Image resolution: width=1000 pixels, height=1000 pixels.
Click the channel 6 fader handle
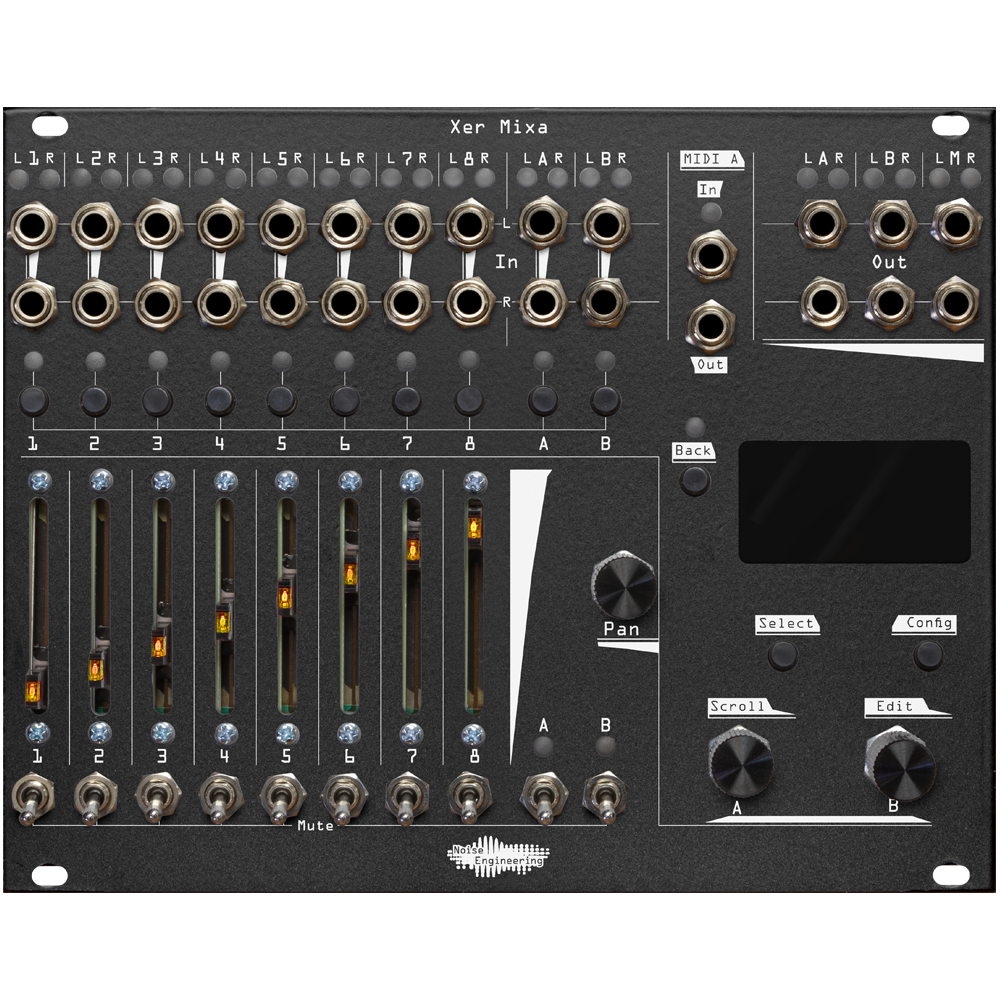click(x=350, y=574)
